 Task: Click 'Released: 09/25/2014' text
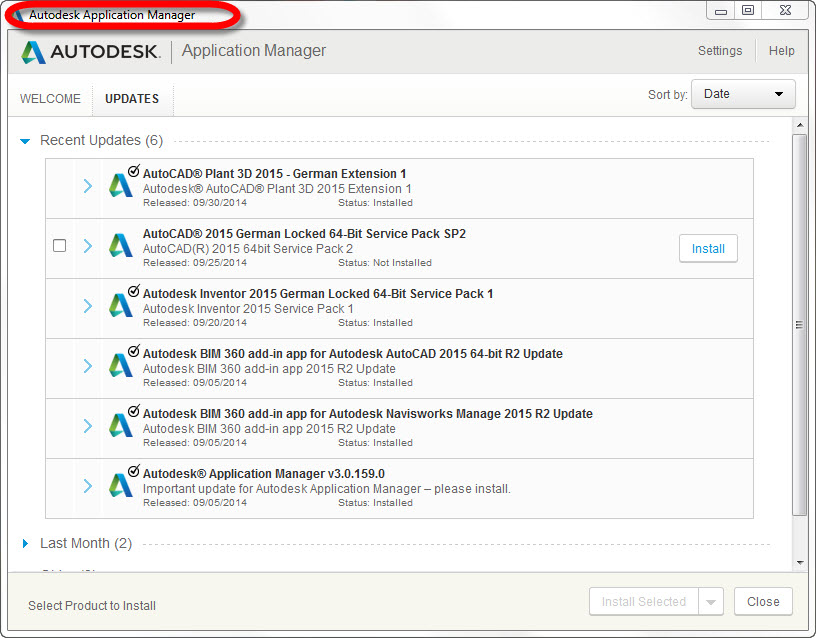(x=195, y=263)
